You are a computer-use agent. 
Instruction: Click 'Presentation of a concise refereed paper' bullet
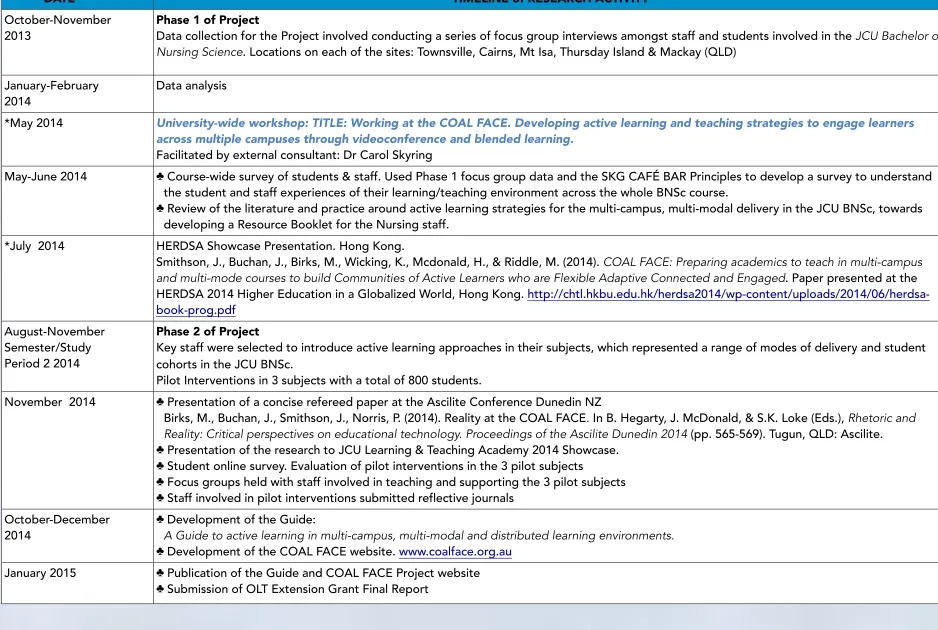pos(379,402)
